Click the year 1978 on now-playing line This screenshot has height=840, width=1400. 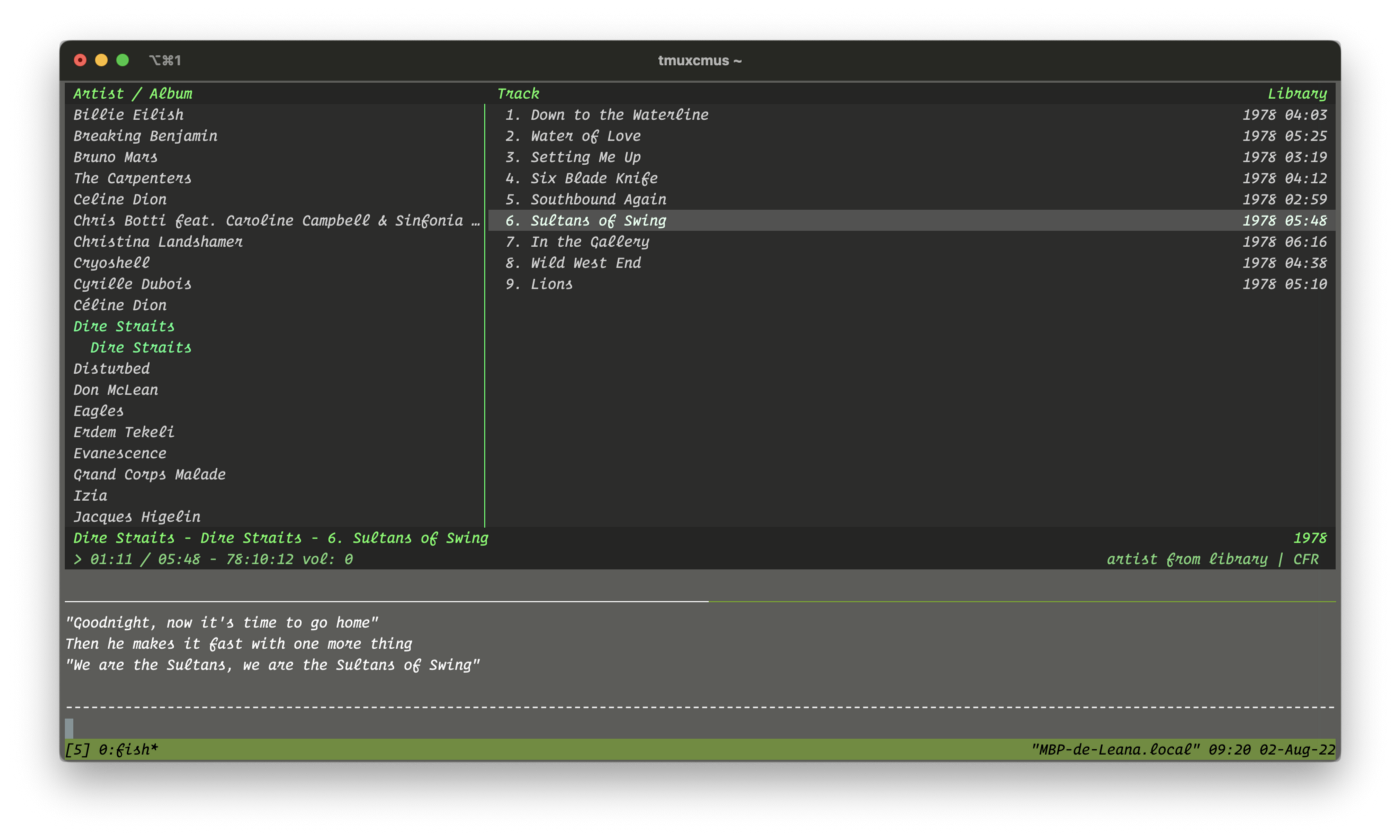pyautogui.click(x=1310, y=538)
